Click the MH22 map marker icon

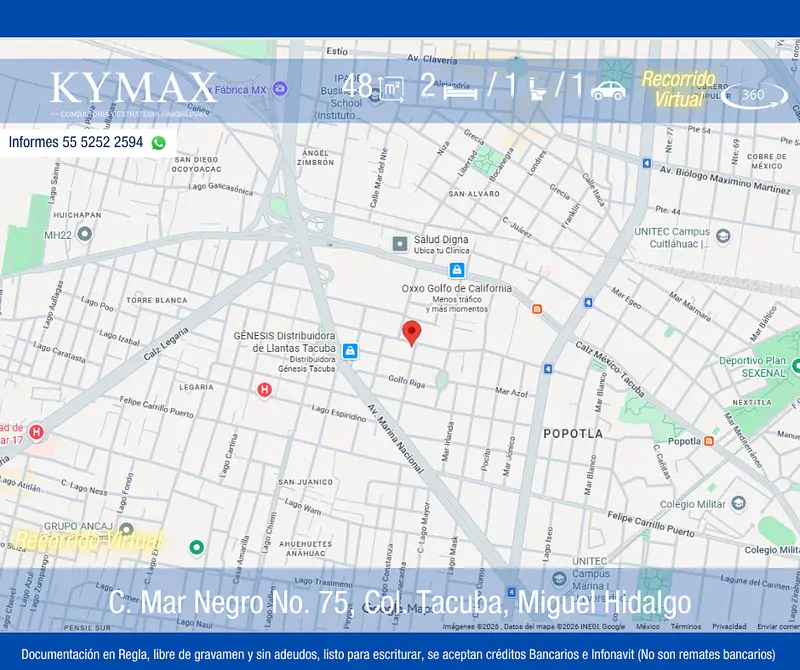click(84, 234)
